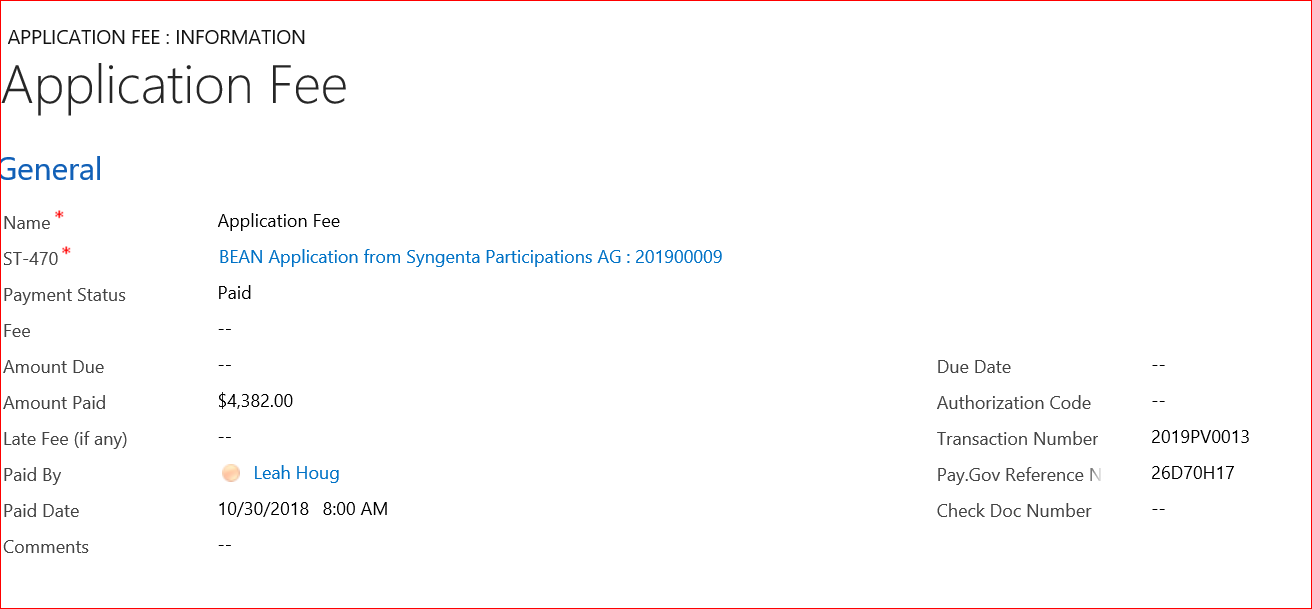Click the empty Authorization Code field
The height and width of the screenshot is (609, 1312).
(x=1159, y=401)
